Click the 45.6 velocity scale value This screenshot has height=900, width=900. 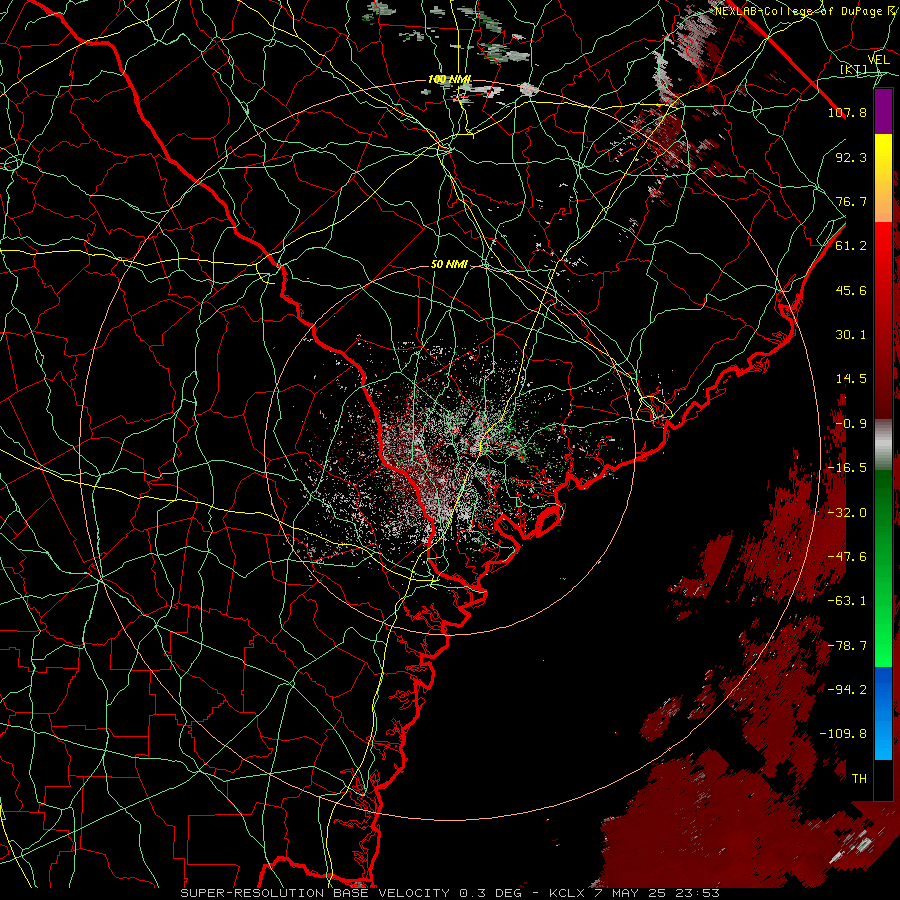851,290
